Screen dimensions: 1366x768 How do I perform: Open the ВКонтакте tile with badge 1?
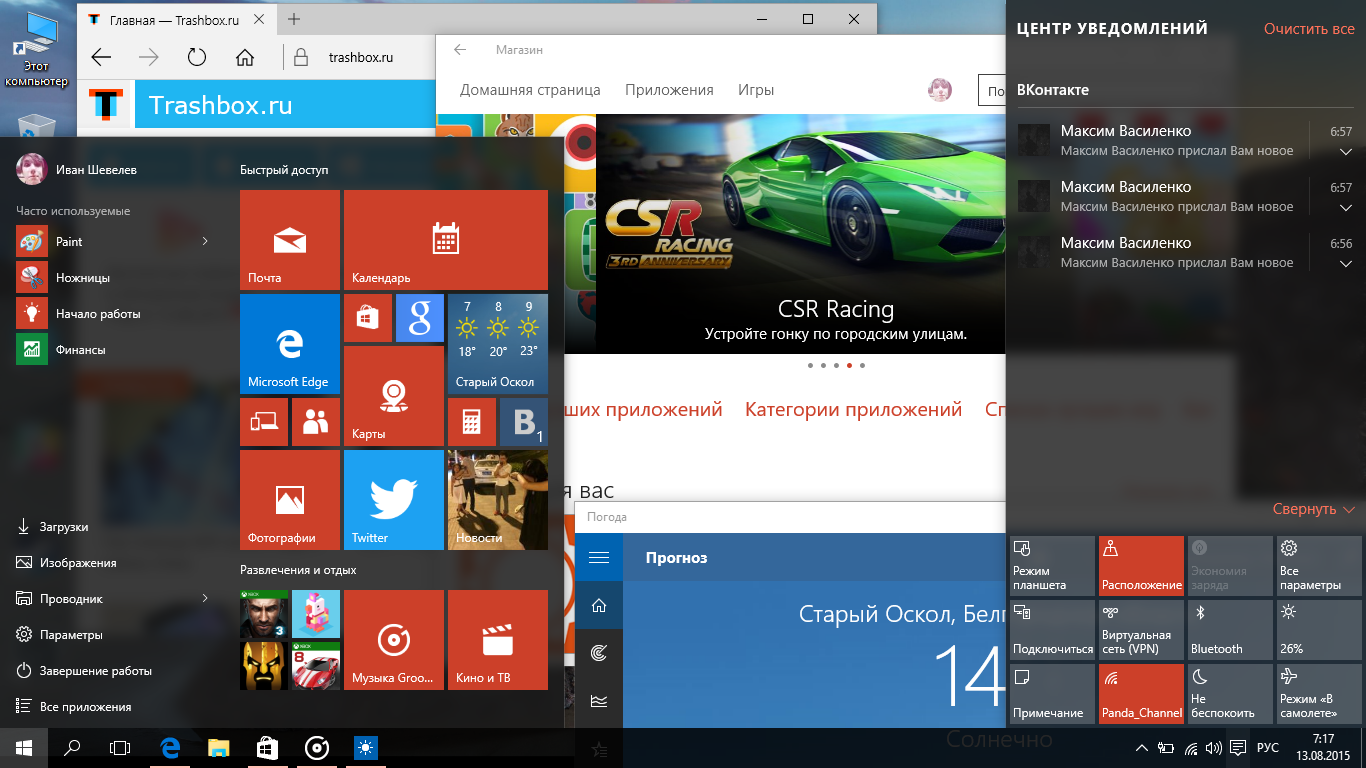(x=524, y=422)
